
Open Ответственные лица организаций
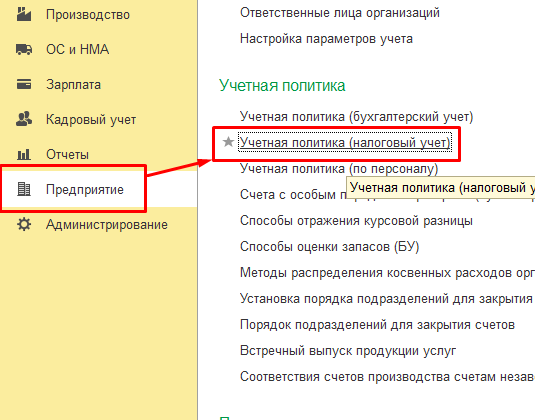click(339, 13)
